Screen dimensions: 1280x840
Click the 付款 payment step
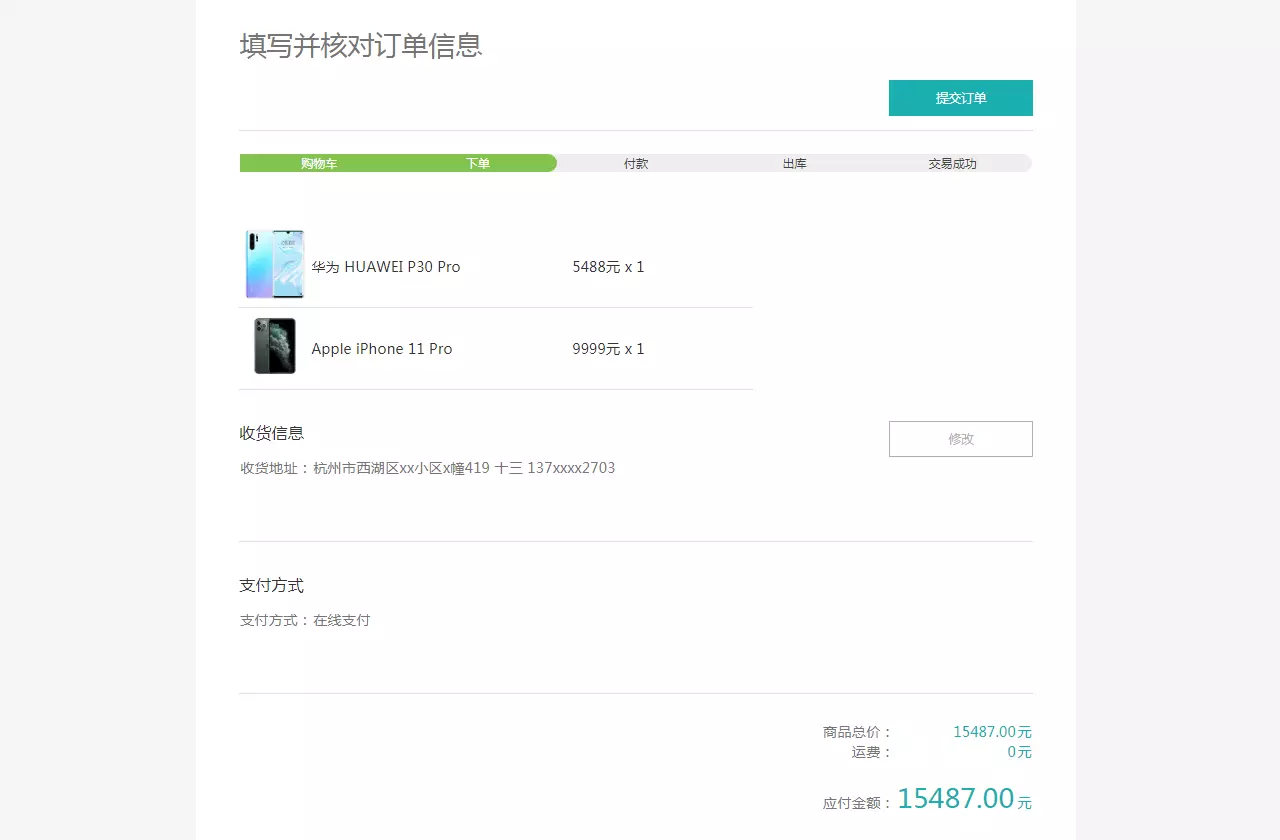click(x=636, y=162)
